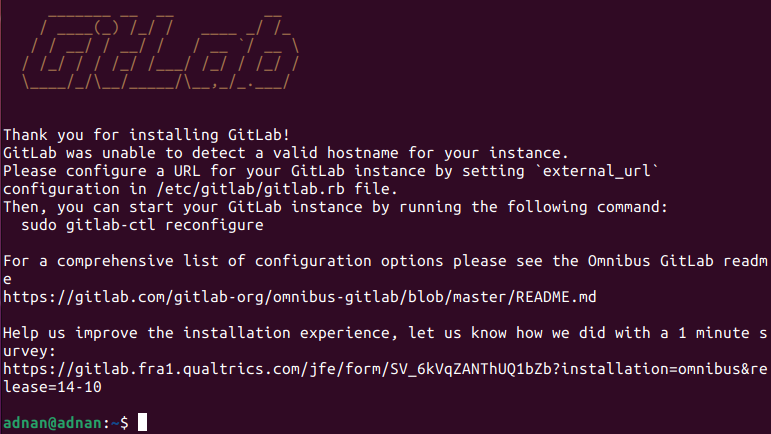Click the word 'urvey:' on wrapped line
Image resolution: width=771 pixels, height=434 pixels.
coord(30,351)
